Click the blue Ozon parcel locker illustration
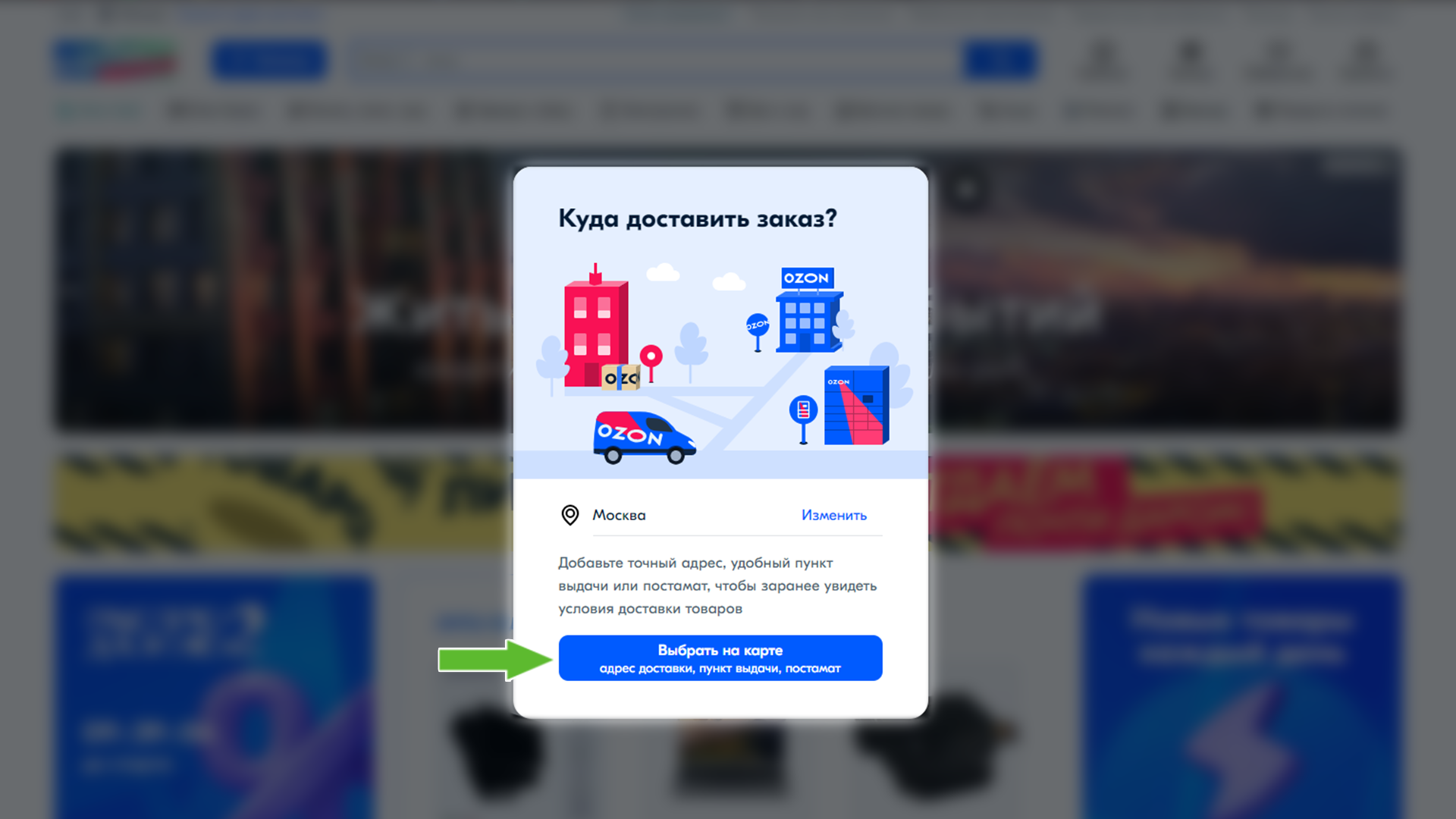1456x819 pixels. click(x=856, y=406)
